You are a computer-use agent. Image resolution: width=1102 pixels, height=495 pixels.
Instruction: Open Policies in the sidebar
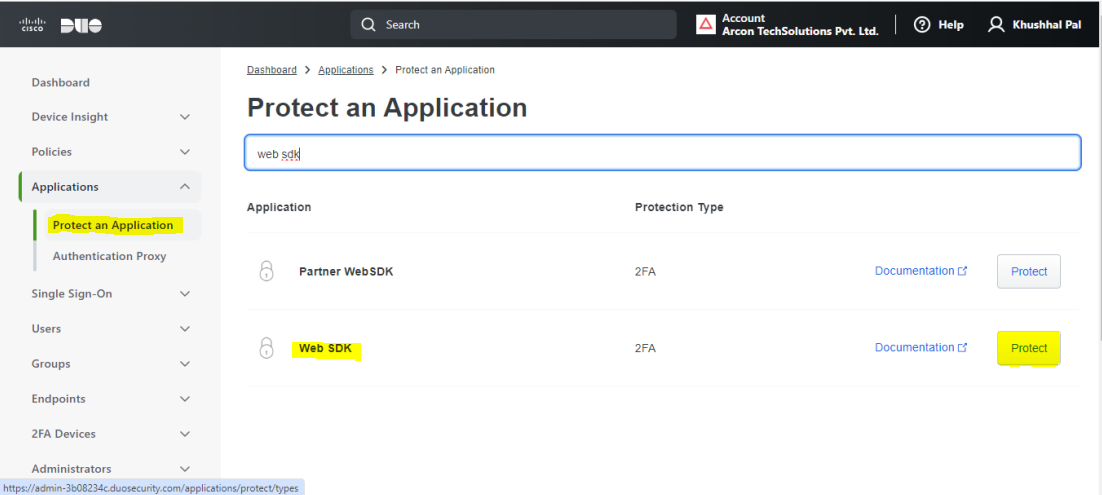pyautogui.click(x=51, y=152)
